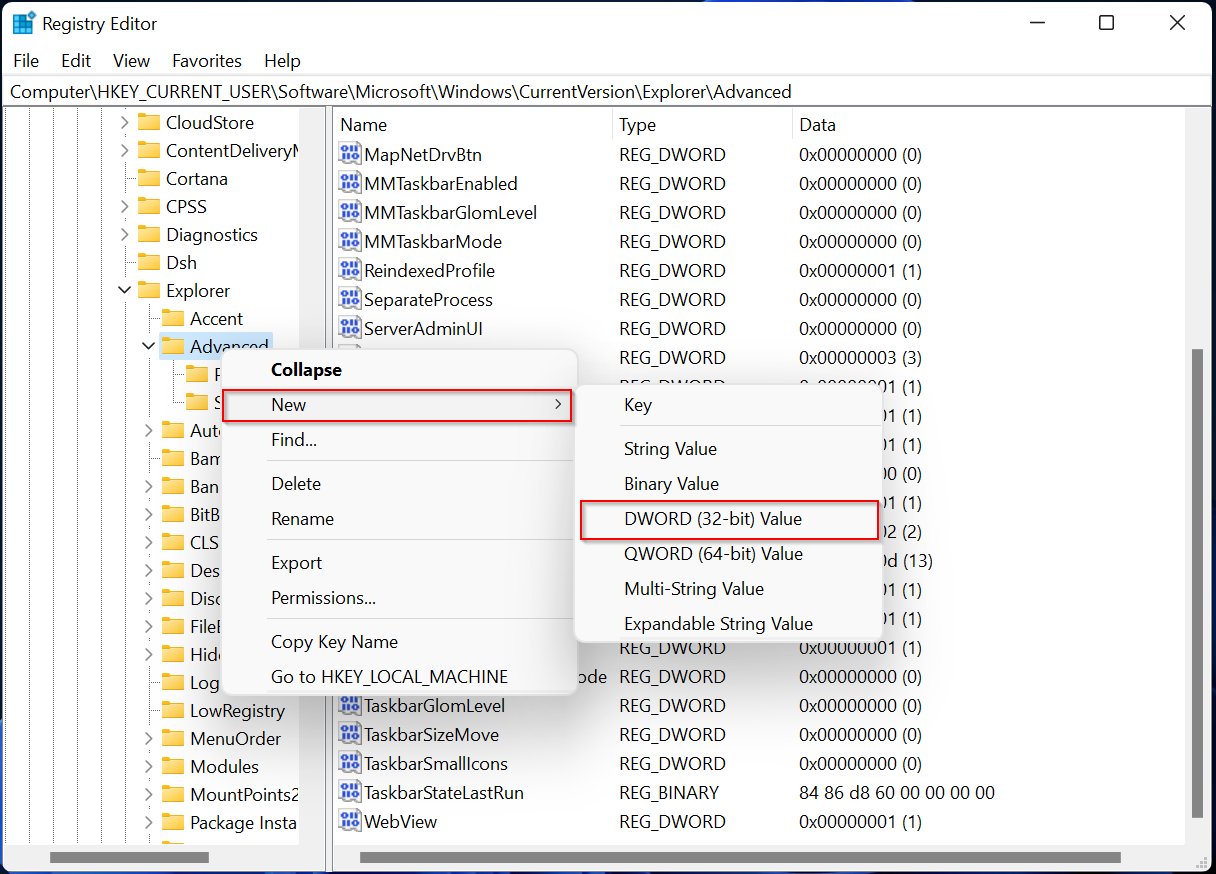The image size is (1216, 874).
Task: Collapse the Advanced key using its chevron
Action: (x=148, y=346)
